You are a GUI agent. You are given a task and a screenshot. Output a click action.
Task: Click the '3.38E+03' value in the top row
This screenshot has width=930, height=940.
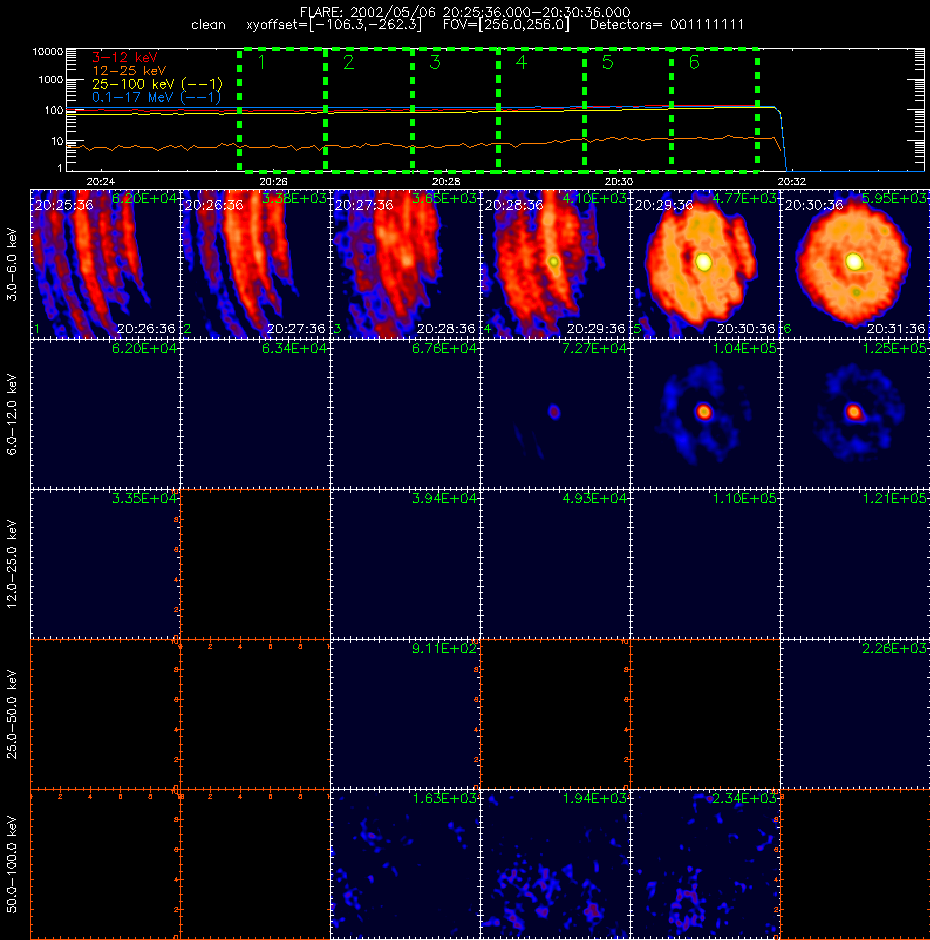pos(294,198)
